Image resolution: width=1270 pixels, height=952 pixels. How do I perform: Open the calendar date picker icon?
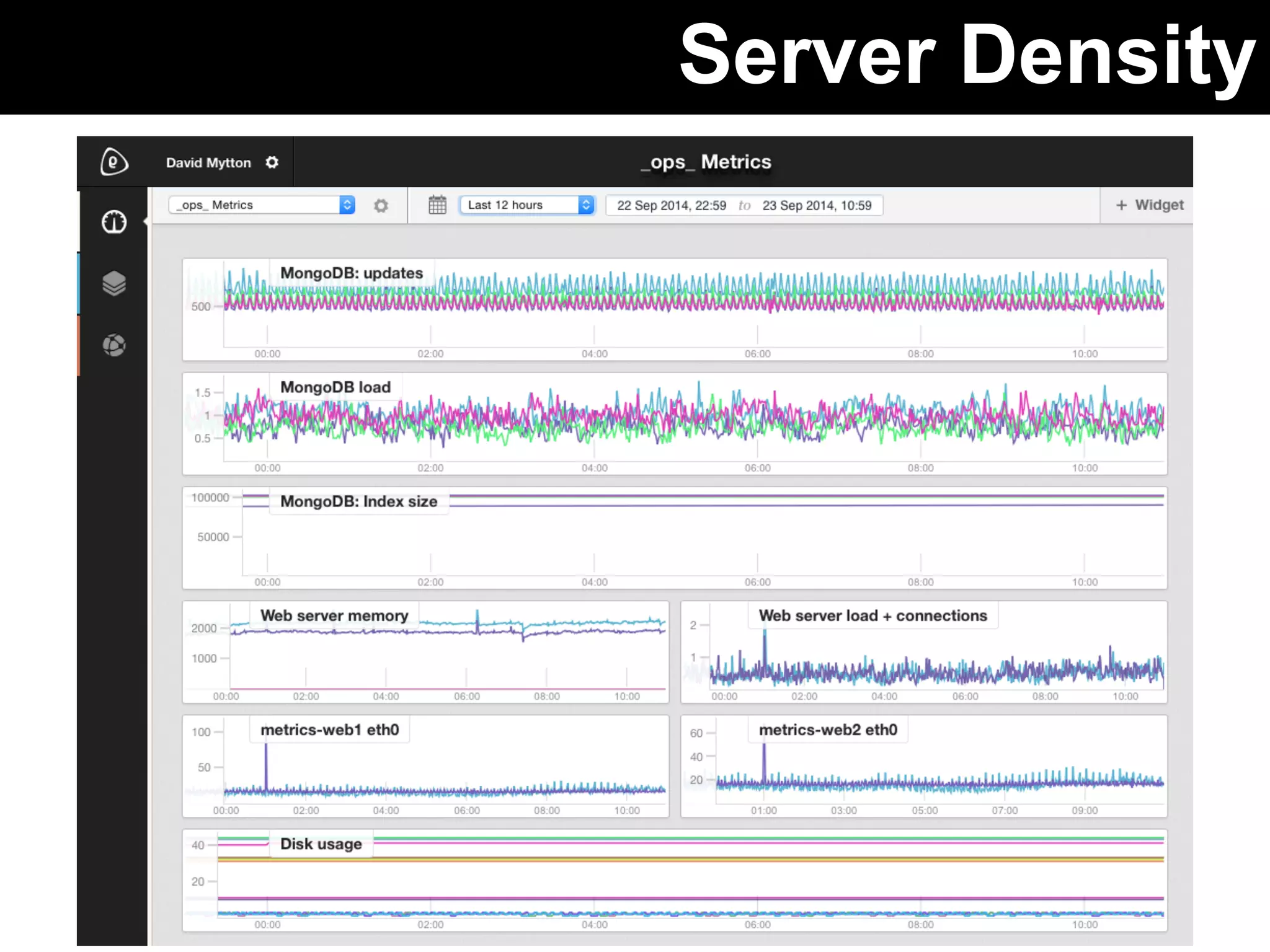(x=437, y=205)
